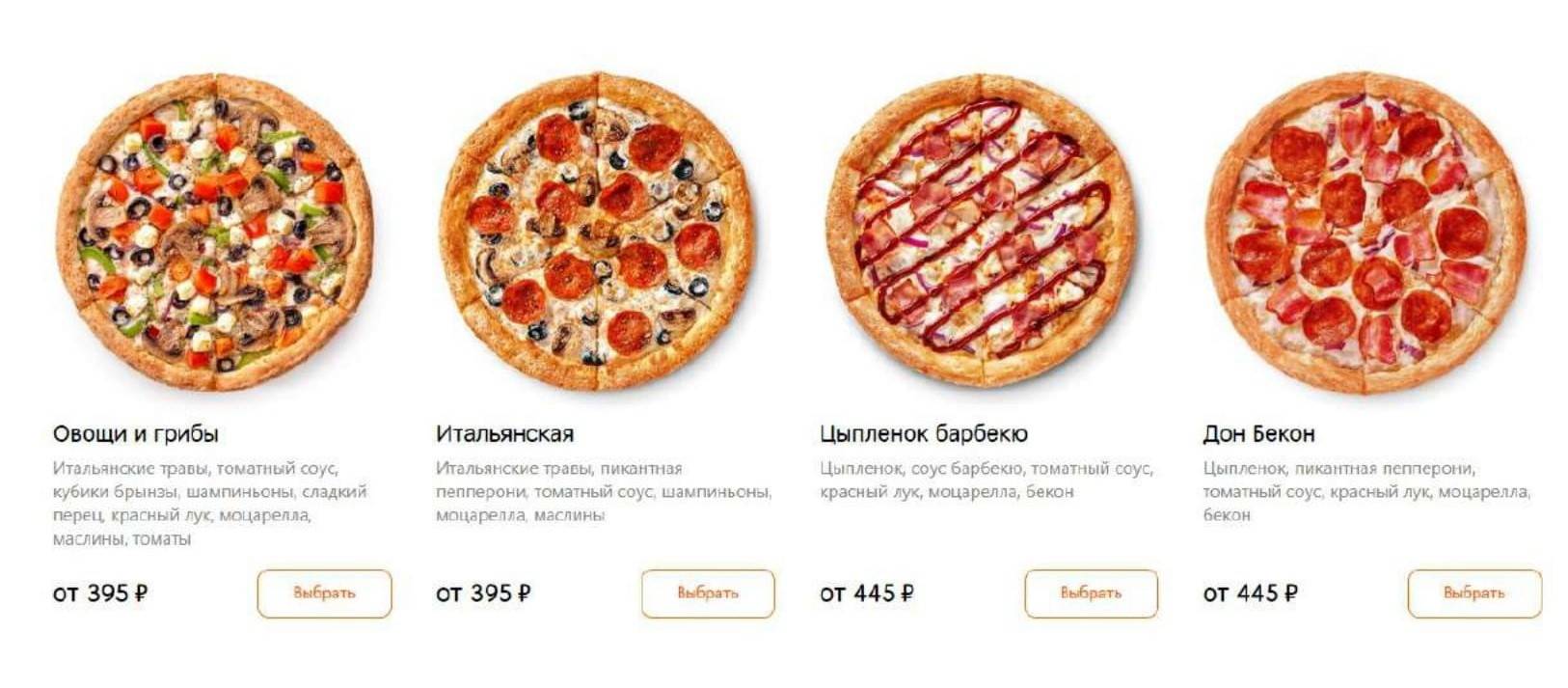
Task: Click the от 445 ₽ price under Дон Бекон
Action: point(1251,593)
